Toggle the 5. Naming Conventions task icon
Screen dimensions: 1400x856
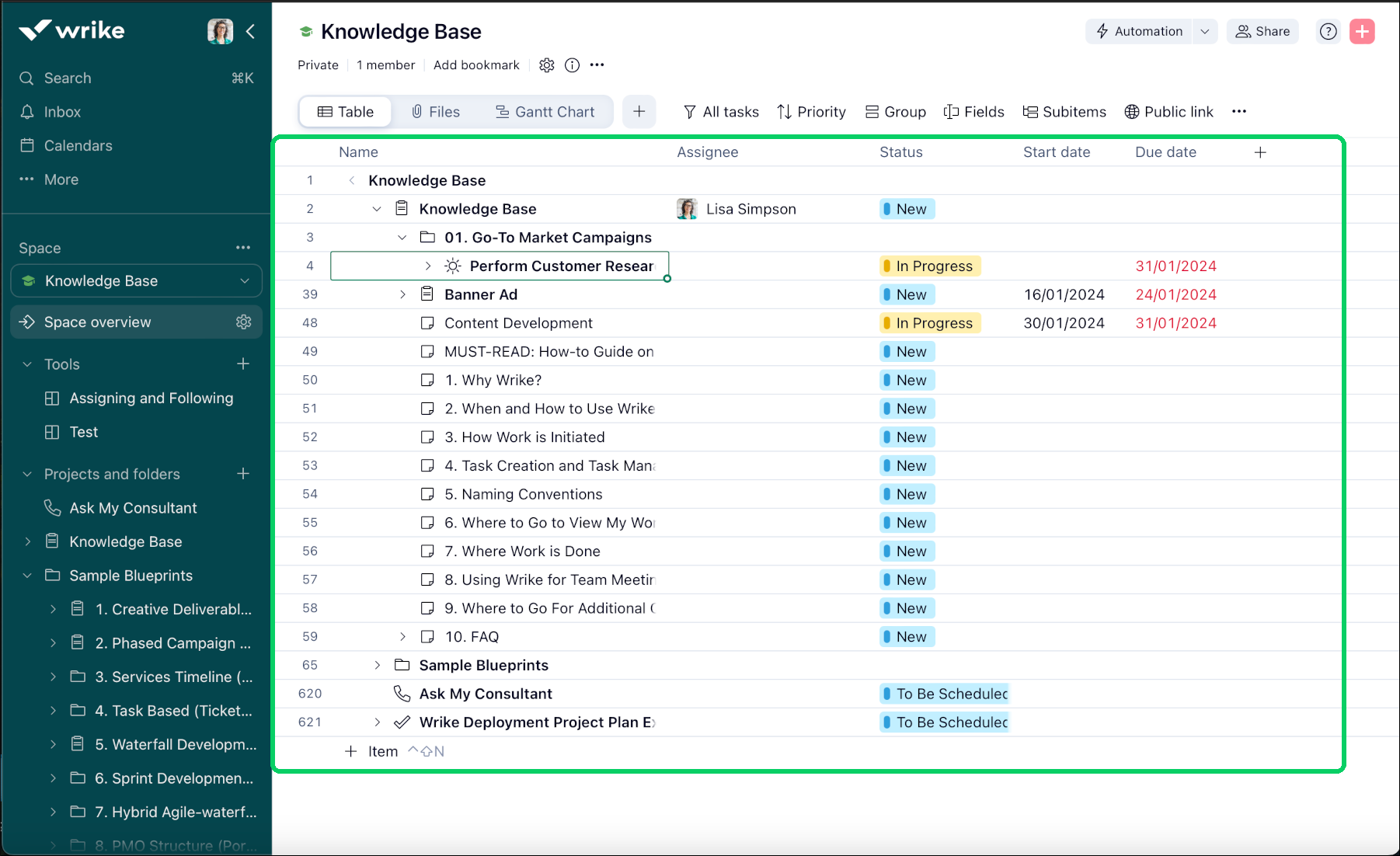pyautogui.click(x=427, y=494)
